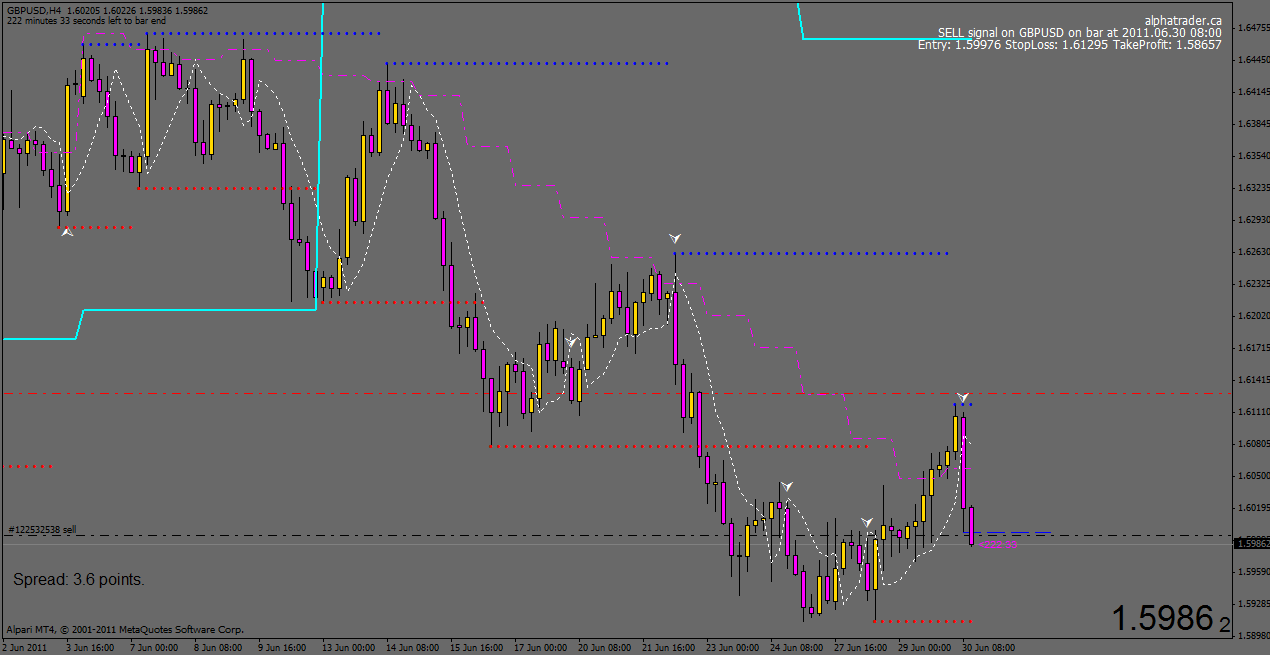1270x655 pixels.
Task: Click the 1.62020 price axis label
Action: pyautogui.click(x=1252, y=315)
